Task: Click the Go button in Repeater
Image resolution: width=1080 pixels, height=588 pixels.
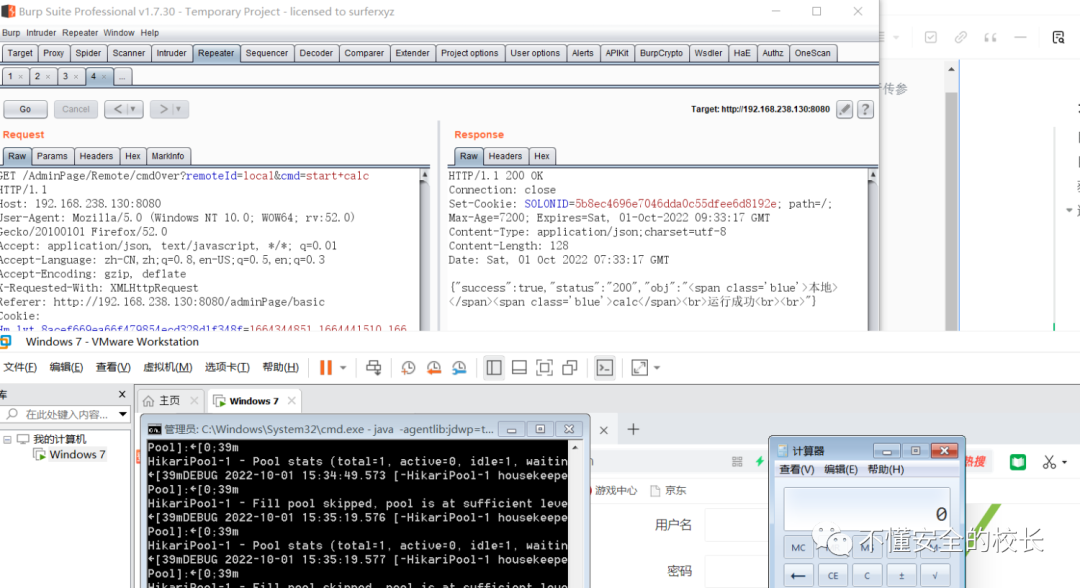Action: (25, 109)
